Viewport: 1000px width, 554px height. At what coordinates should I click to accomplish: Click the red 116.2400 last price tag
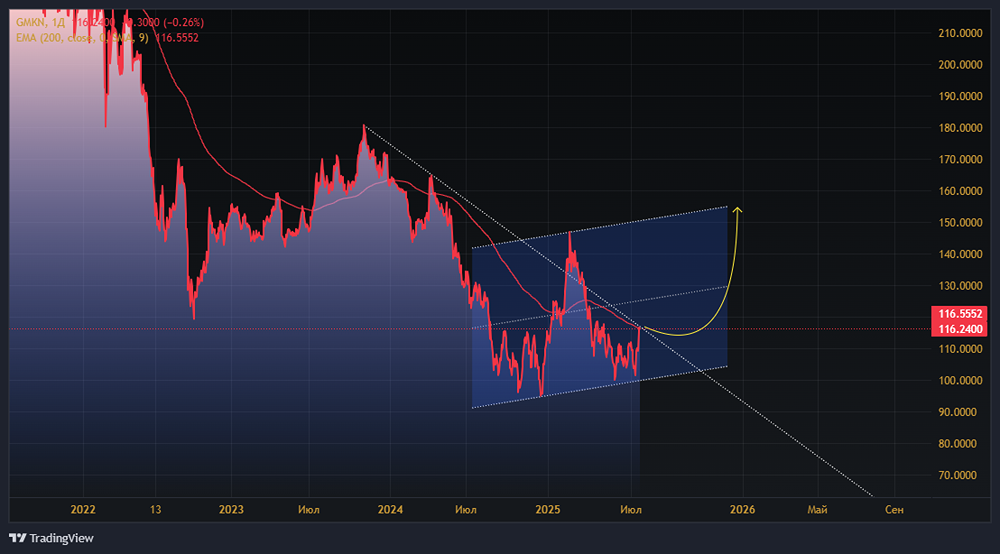click(x=959, y=329)
